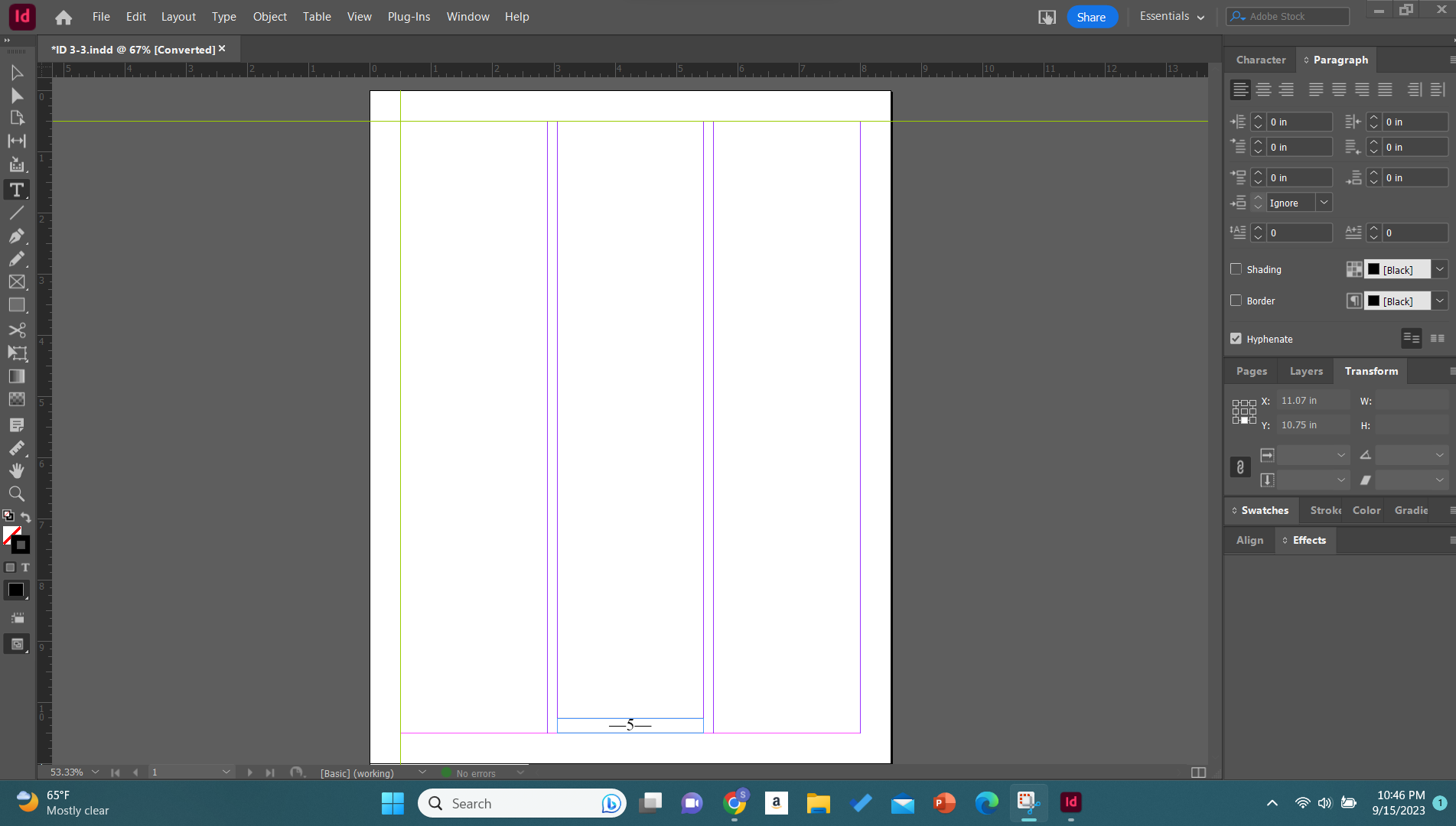
Task: Align paragraph text right
Action: (x=1287, y=89)
